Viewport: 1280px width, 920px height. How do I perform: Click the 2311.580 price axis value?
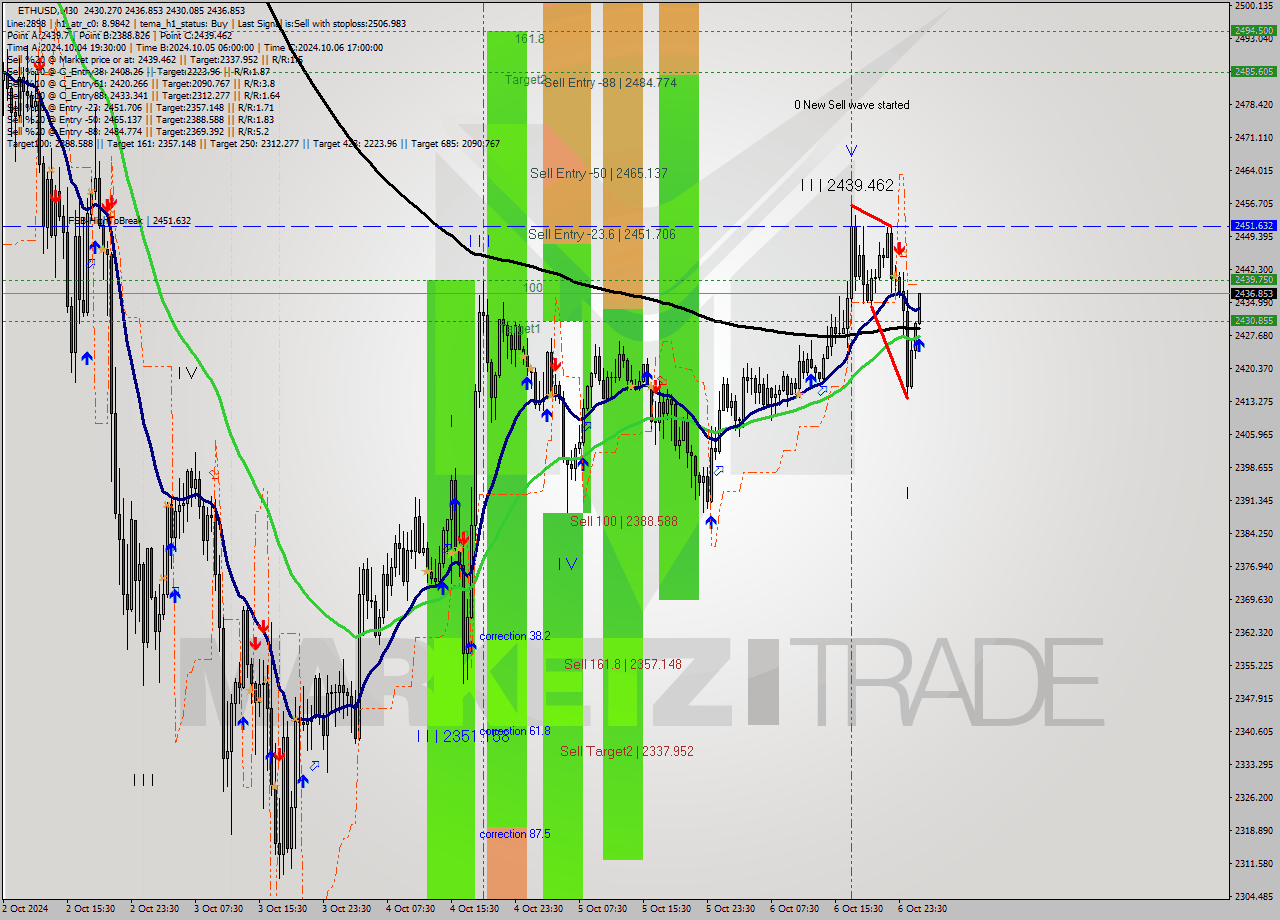1253,863
